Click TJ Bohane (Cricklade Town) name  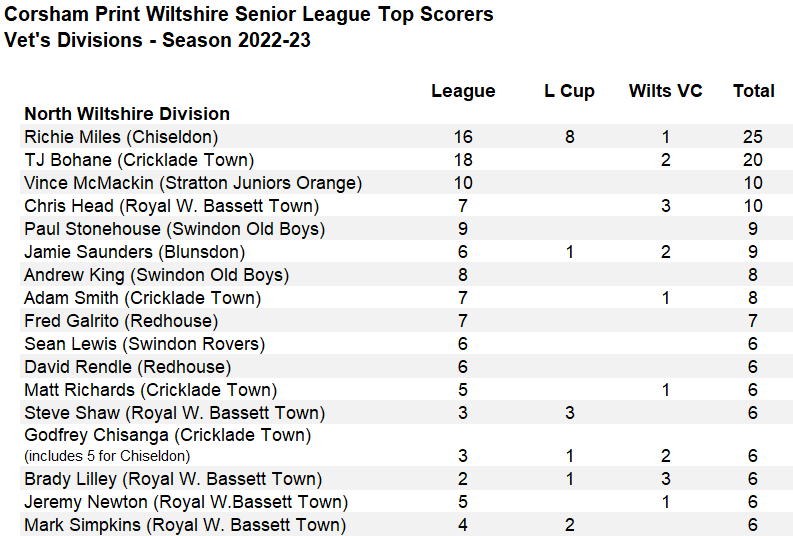(x=139, y=160)
